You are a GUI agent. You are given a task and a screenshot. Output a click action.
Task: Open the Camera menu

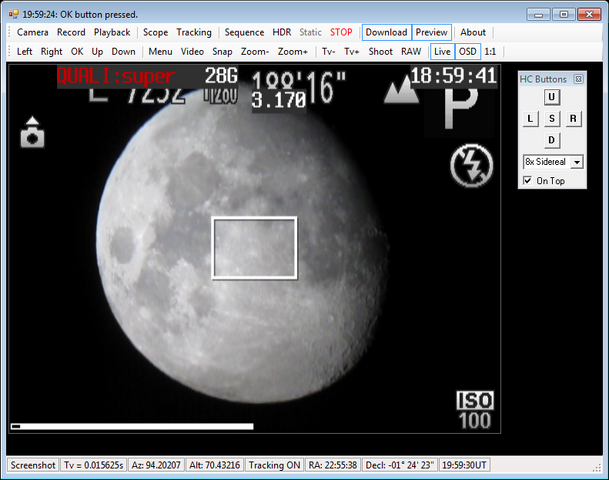[x=33, y=32]
